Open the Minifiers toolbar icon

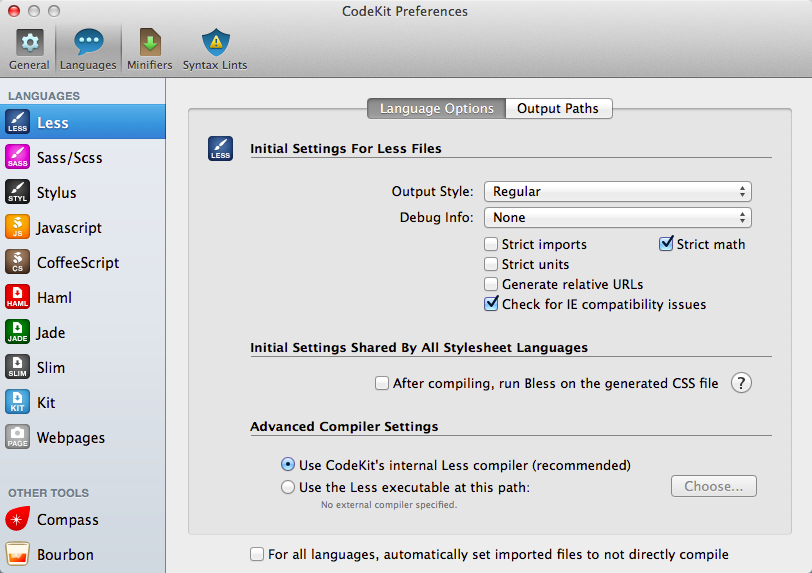click(150, 42)
